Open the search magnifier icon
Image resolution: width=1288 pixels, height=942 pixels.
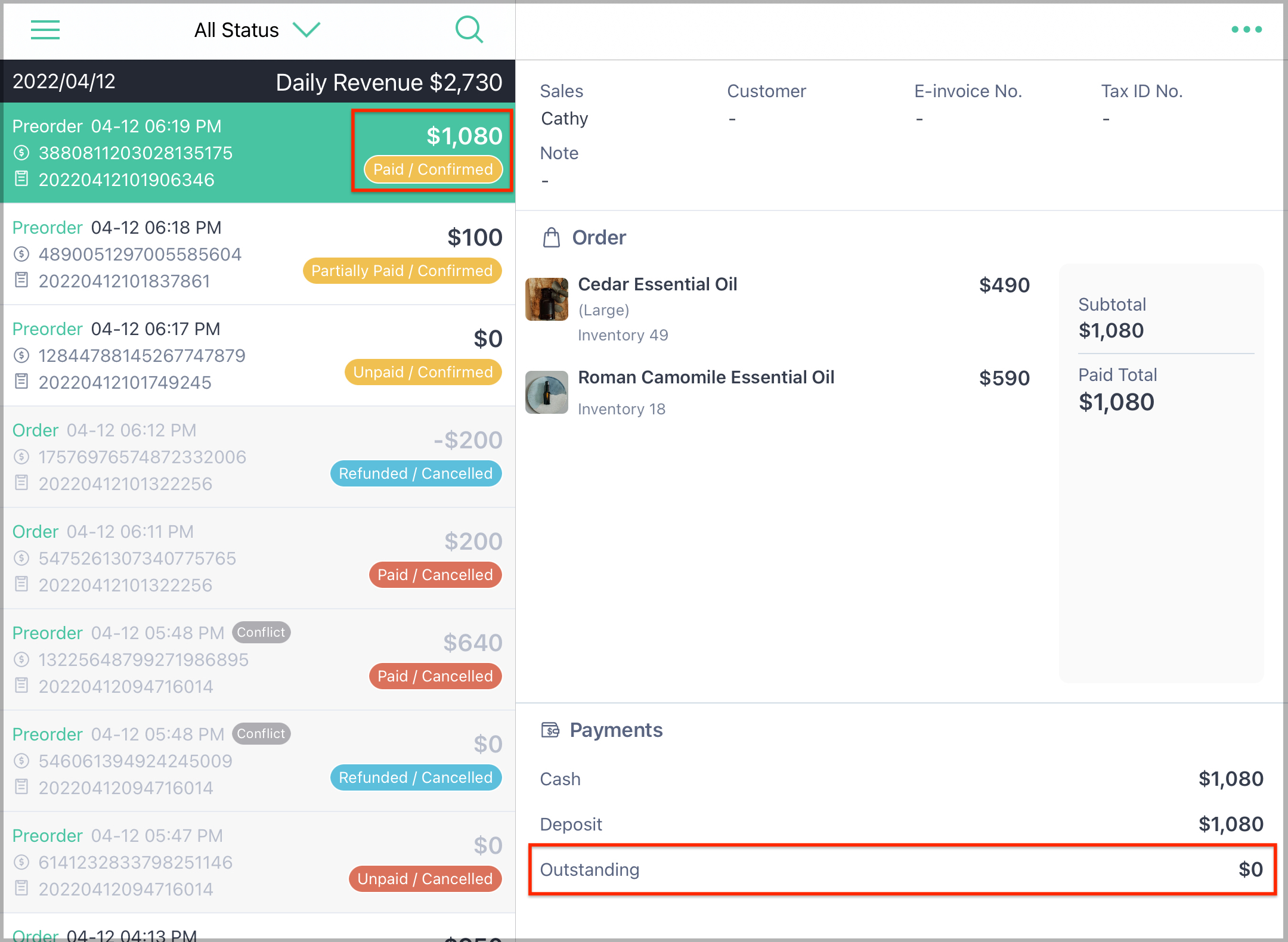[469, 29]
